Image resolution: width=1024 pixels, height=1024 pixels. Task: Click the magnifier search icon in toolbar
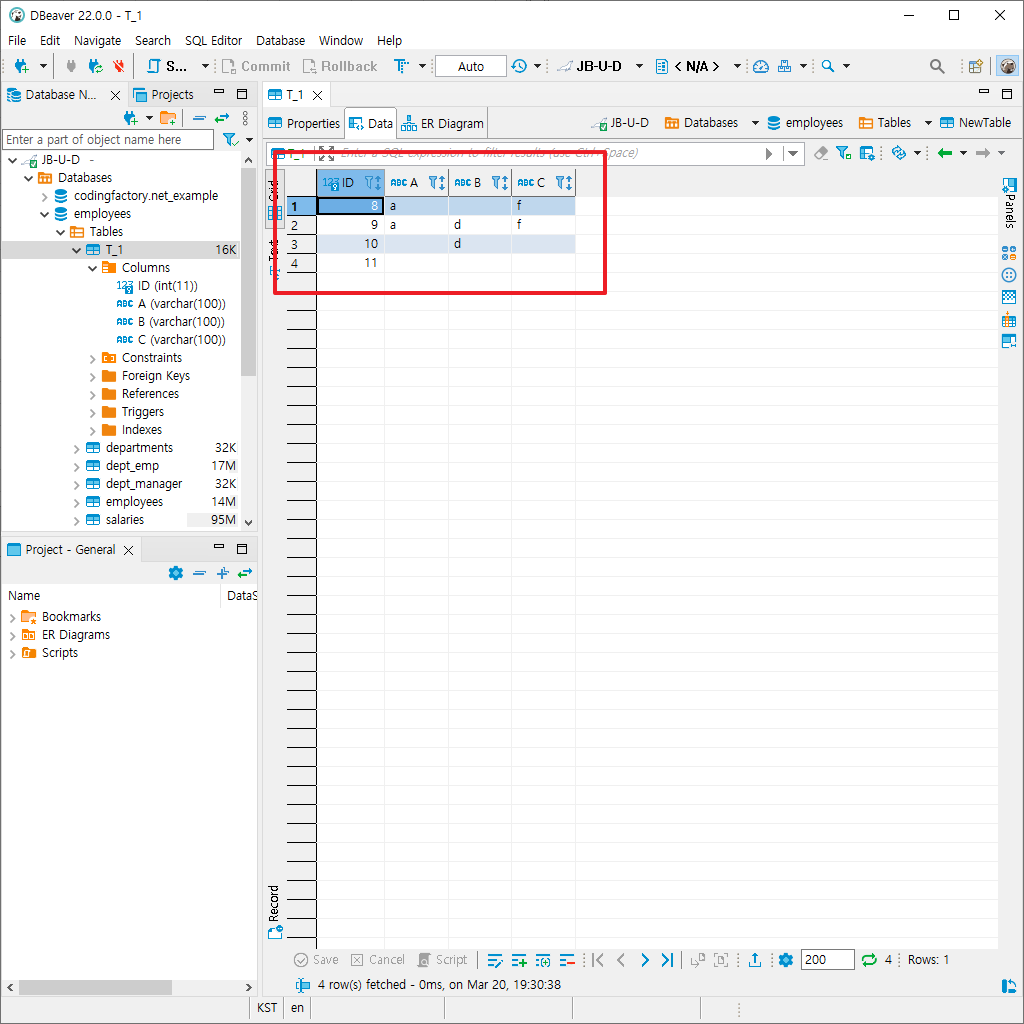pyautogui.click(x=827, y=66)
